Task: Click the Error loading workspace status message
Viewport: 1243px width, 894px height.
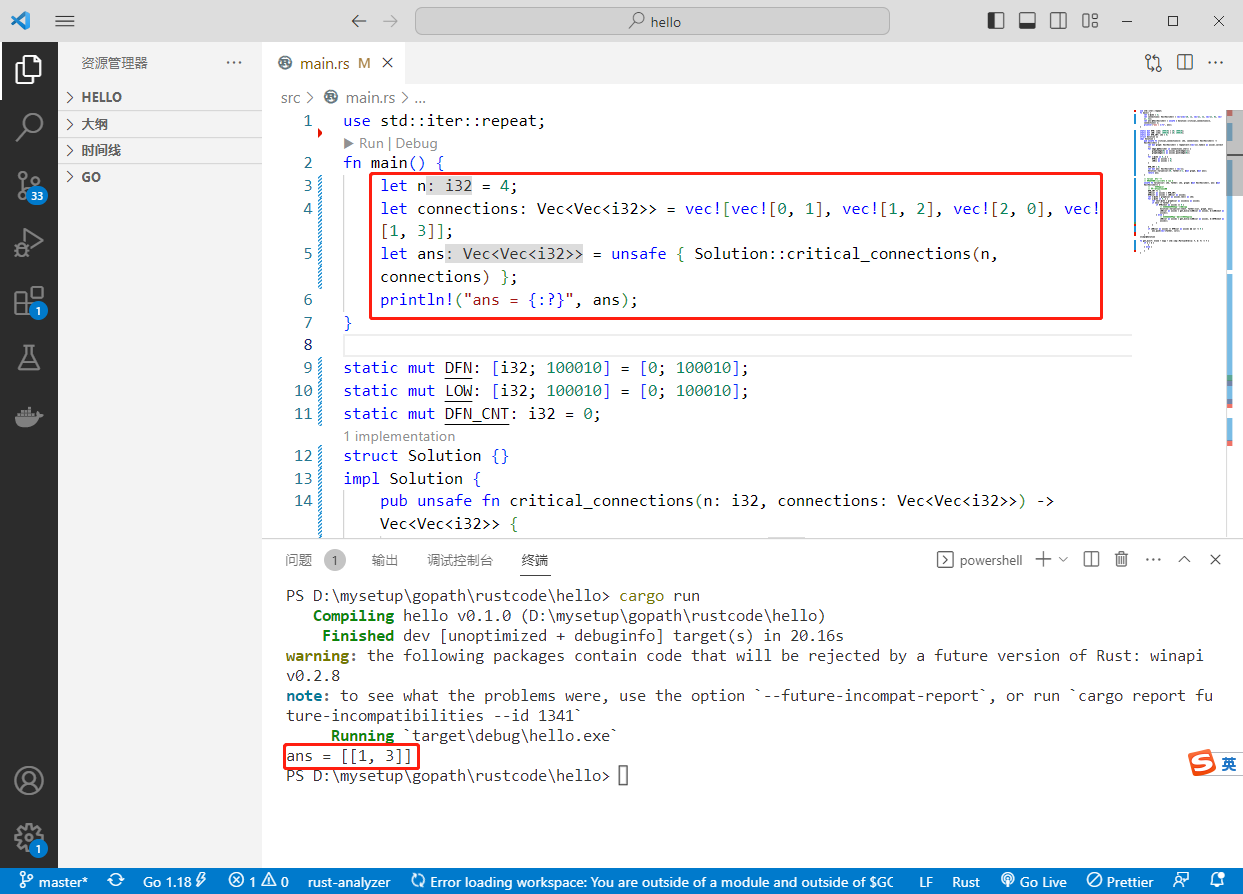Action: pyautogui.click(x=652, y=882)
